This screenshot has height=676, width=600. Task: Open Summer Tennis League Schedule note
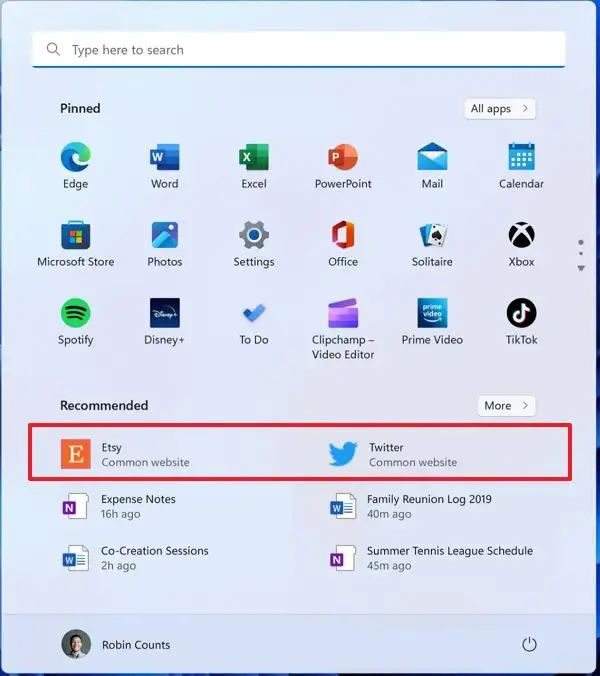point(431,558)
